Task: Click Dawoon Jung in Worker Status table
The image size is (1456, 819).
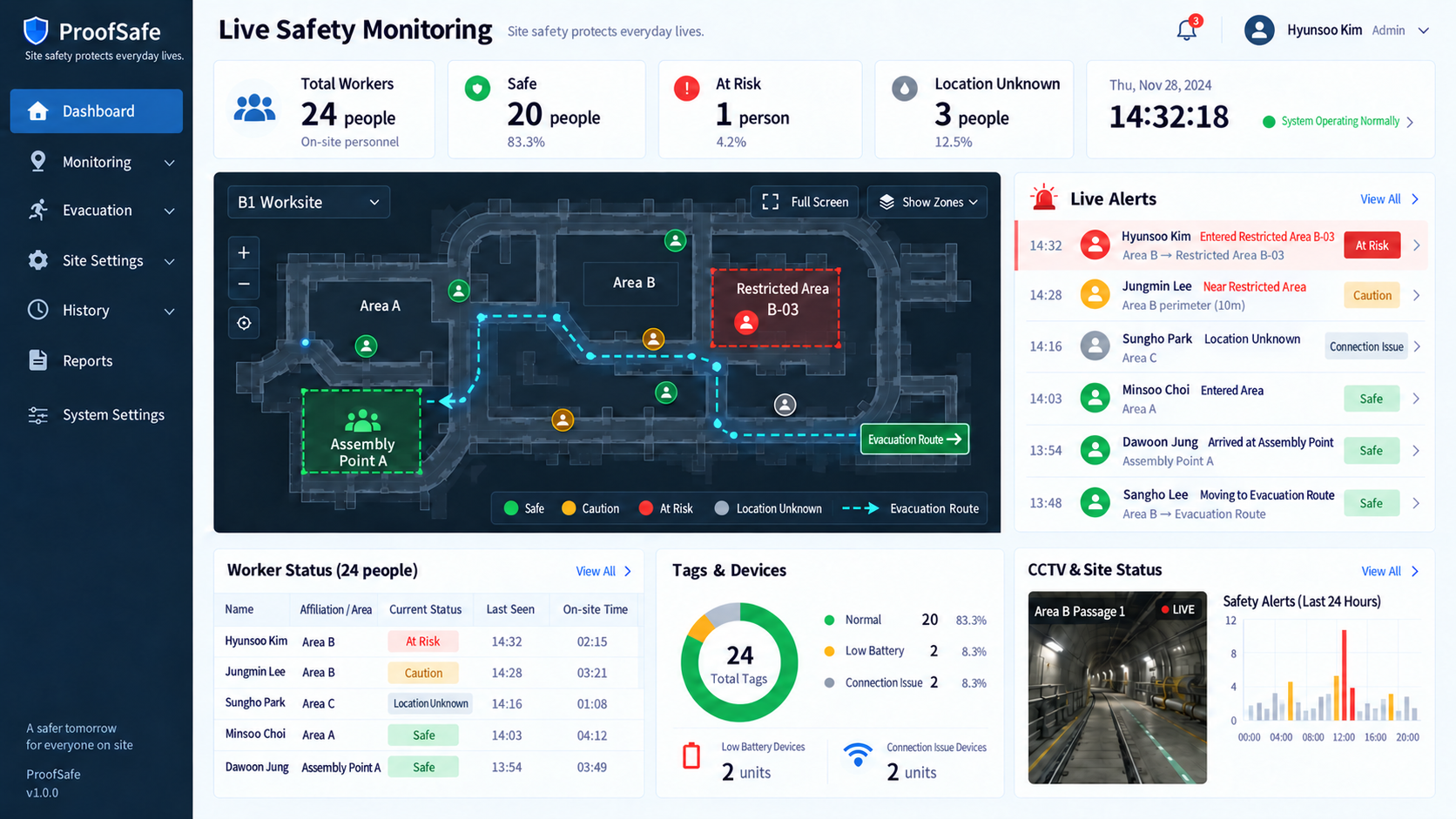Action: pos(257,767)
